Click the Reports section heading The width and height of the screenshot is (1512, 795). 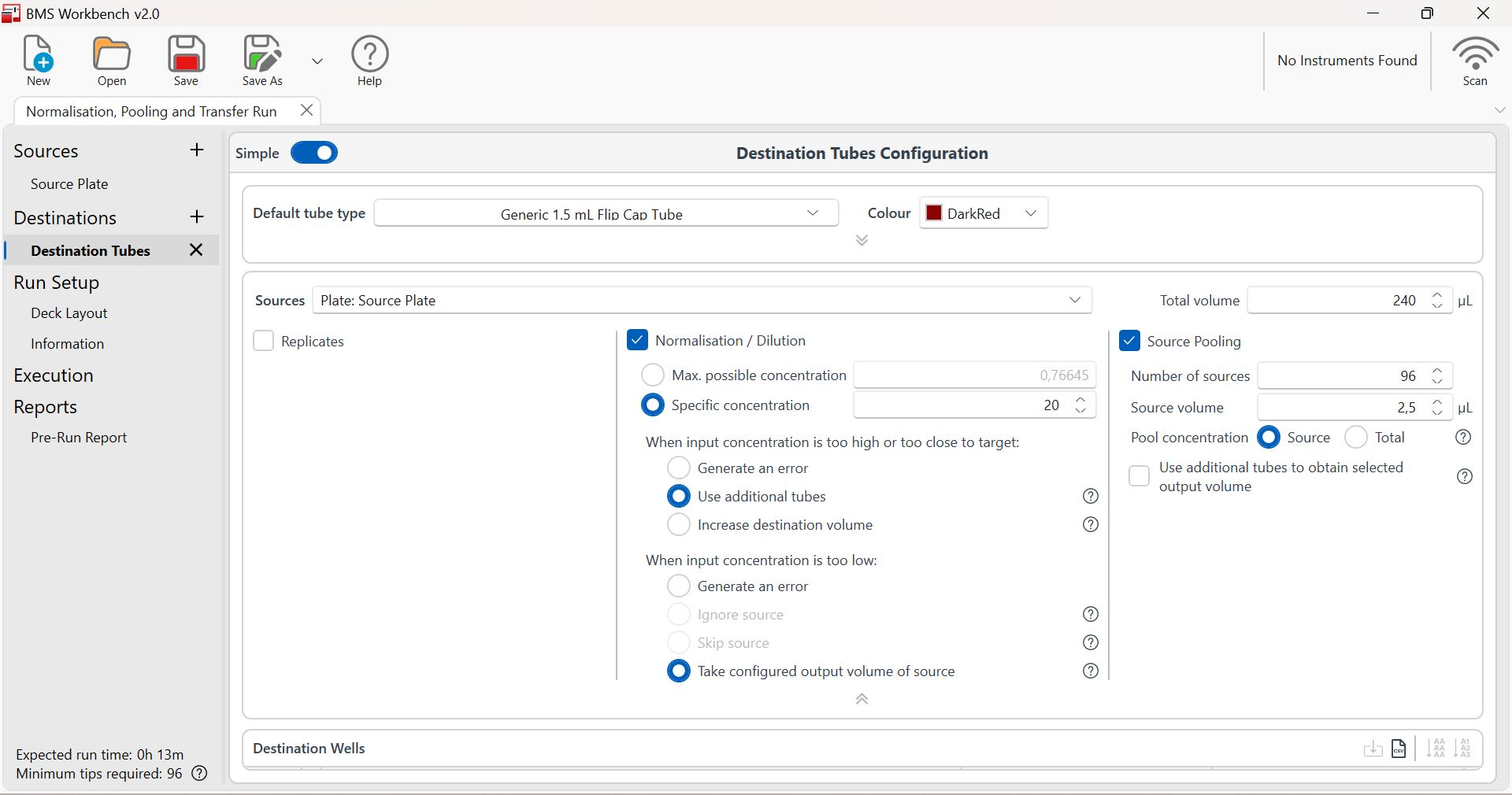click(46, 407)
